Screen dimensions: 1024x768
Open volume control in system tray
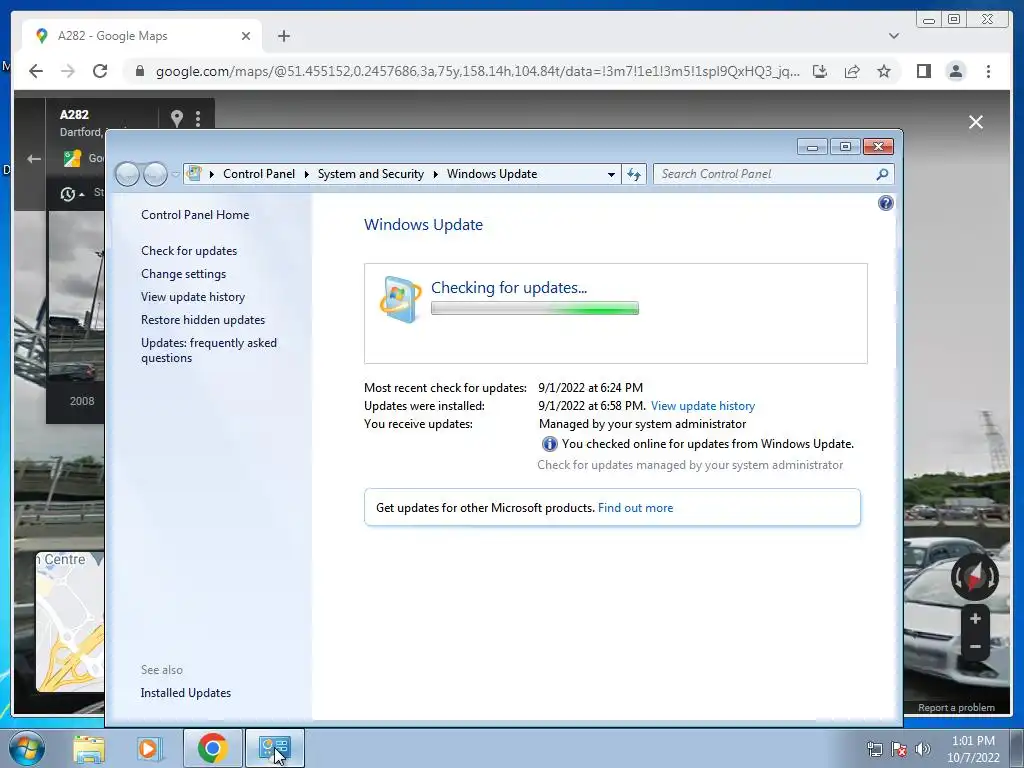923,749
